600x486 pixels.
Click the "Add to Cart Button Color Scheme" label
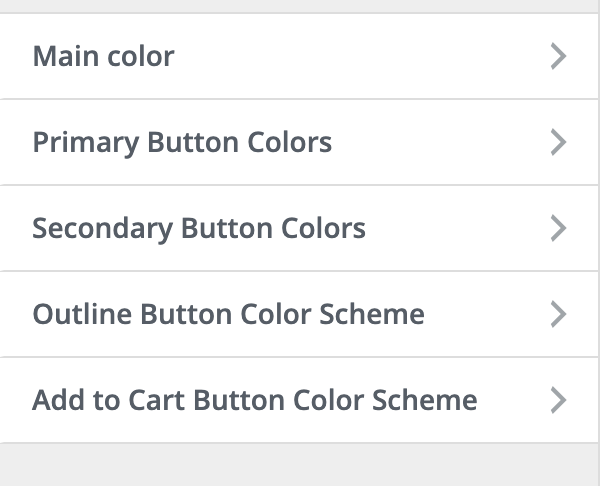254,401
